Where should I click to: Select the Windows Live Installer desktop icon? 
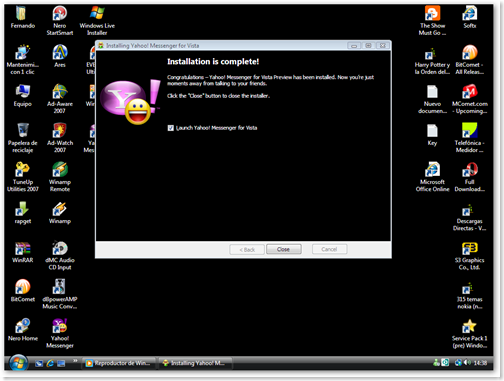coord(97,21)
